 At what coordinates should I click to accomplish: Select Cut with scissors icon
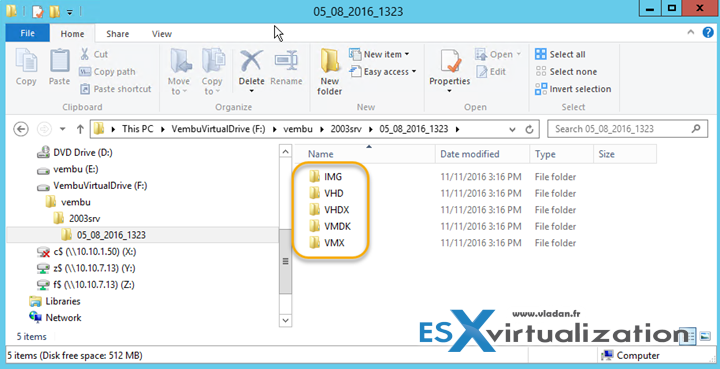tap(94, 54)
